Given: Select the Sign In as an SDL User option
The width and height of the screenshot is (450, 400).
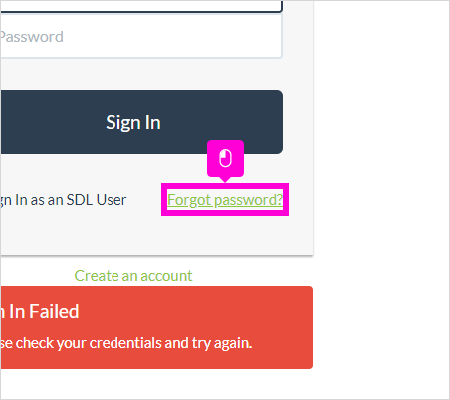Looking at the screenshot, I should point(63,200).
